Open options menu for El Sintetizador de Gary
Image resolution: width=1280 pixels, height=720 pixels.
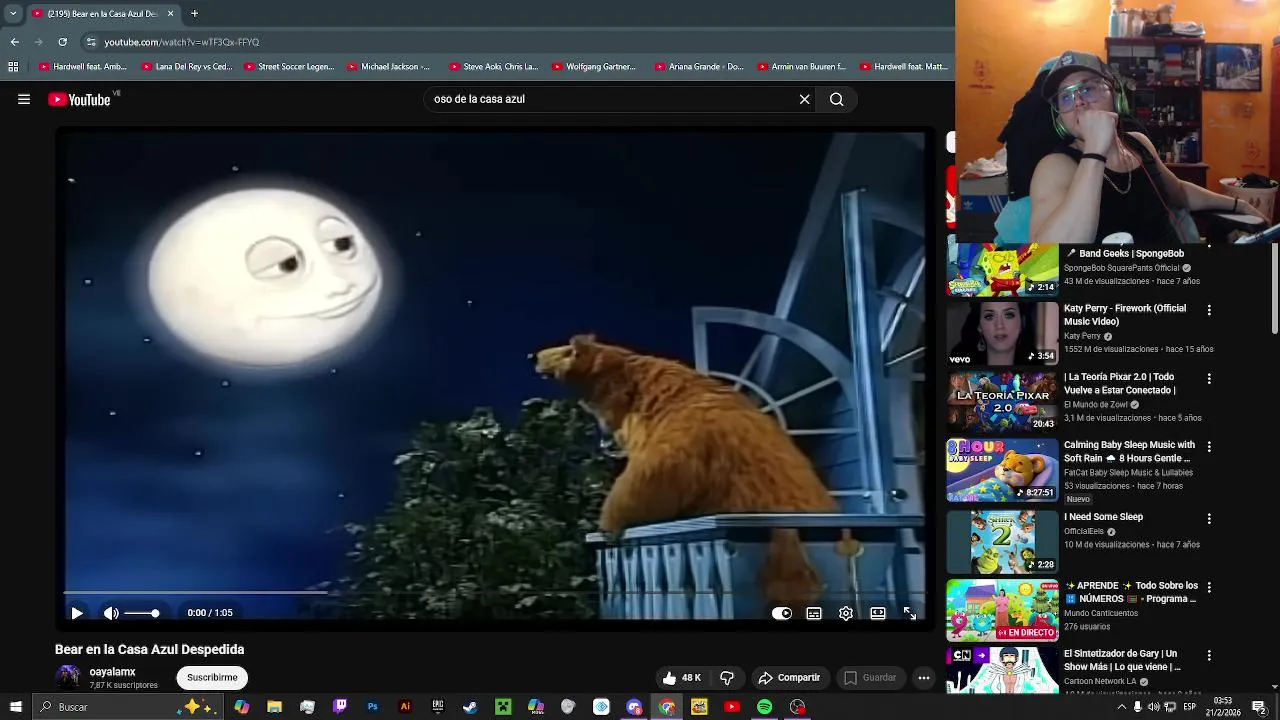(1209, 656)
